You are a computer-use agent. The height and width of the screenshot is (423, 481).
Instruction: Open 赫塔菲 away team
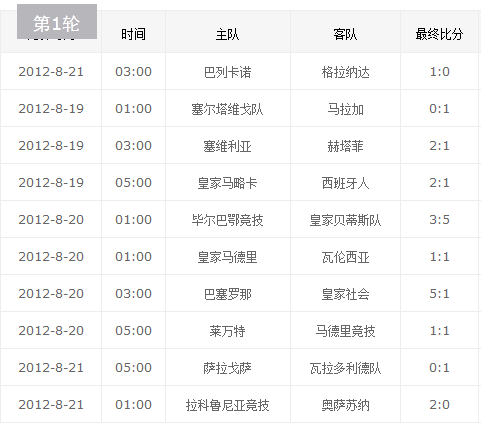pyautogui.click(x=345, y=146)
